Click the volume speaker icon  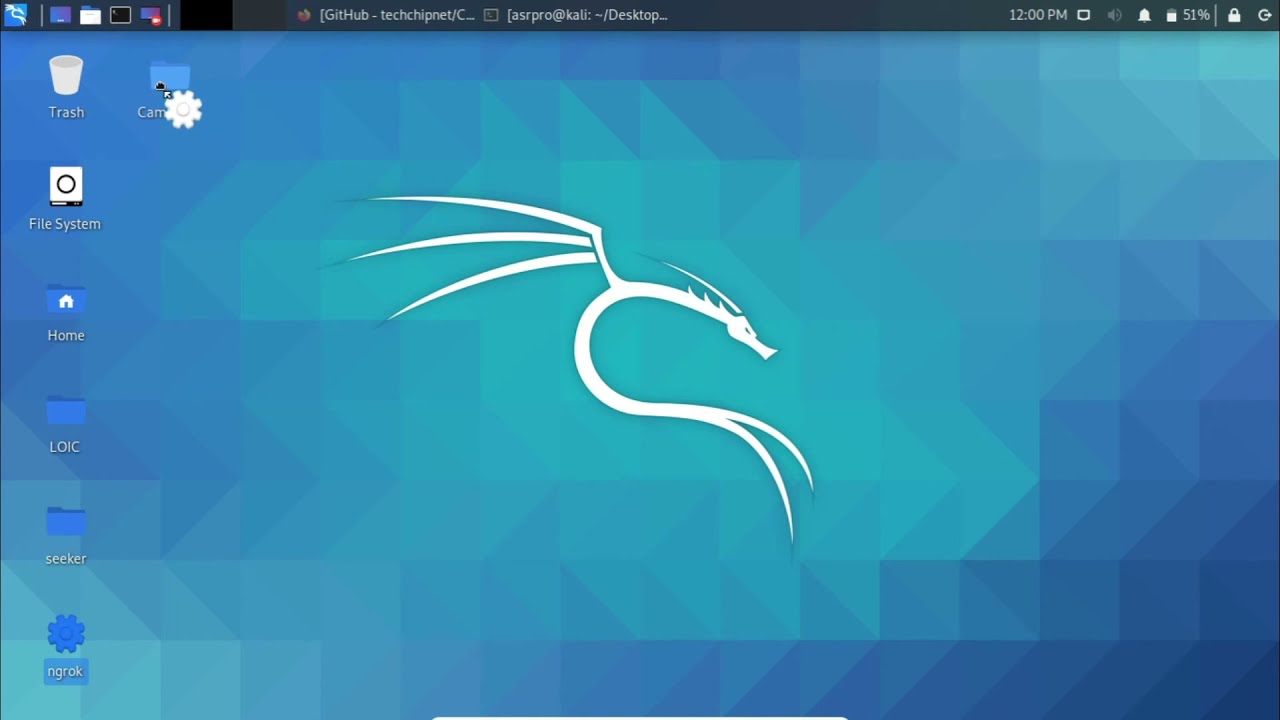1114,15
